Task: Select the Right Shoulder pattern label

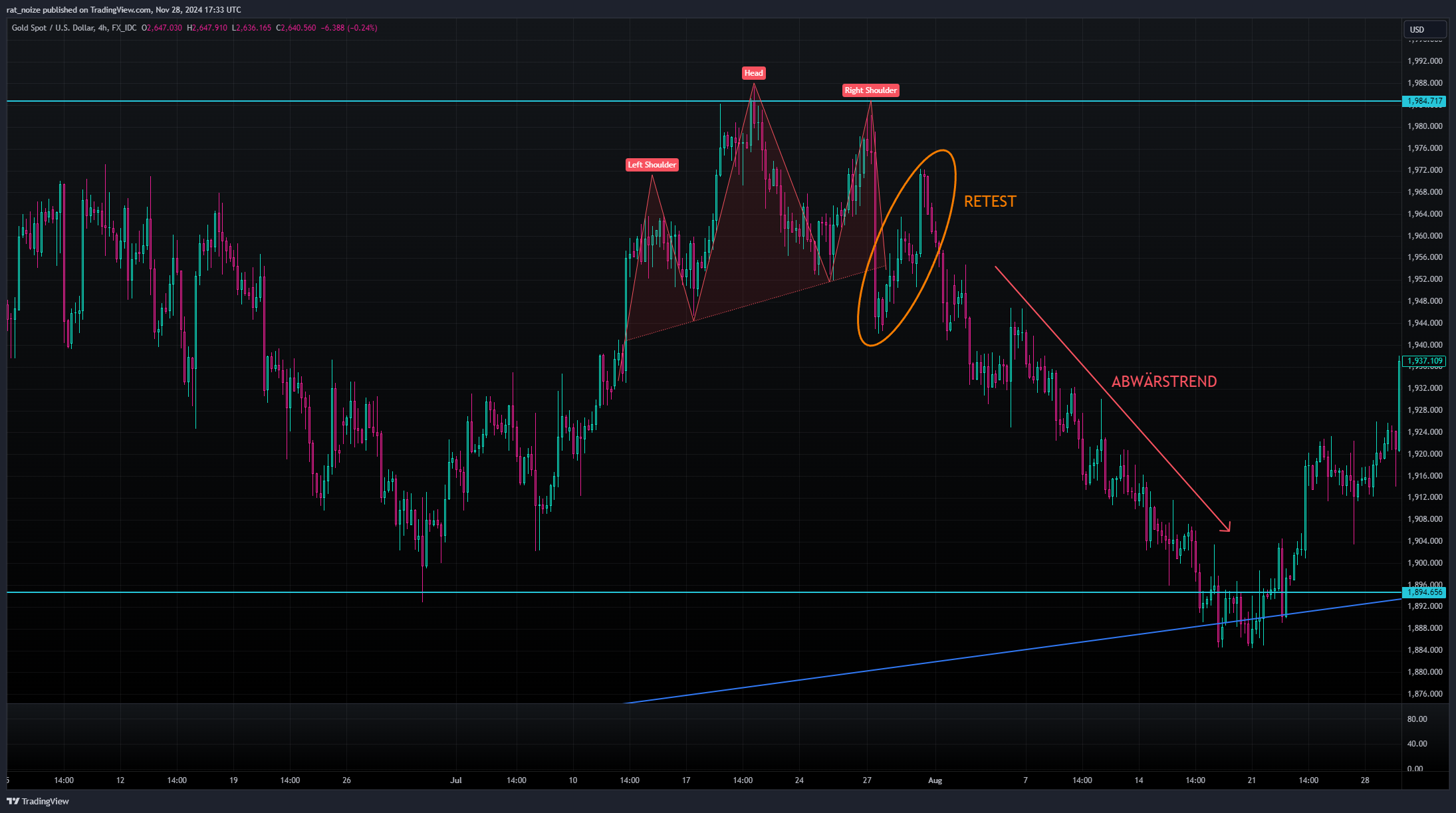Action: pyautogui.click(x=870, y=90)
